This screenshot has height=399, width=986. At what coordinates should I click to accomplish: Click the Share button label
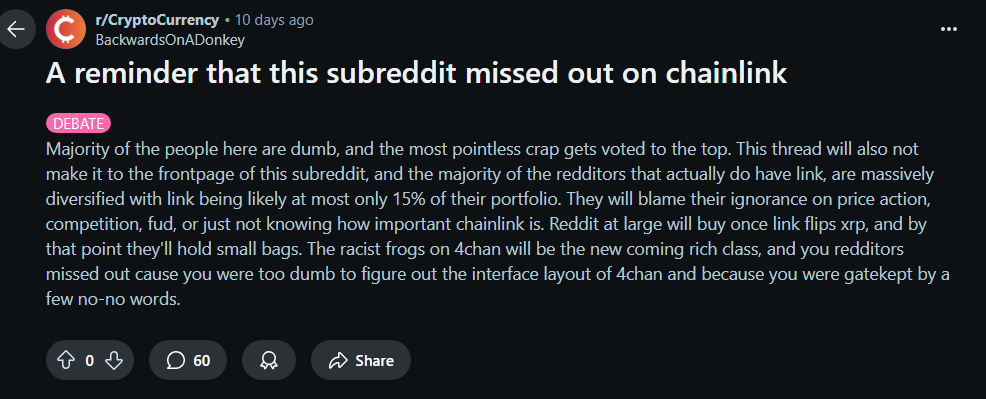click(375, 361)
